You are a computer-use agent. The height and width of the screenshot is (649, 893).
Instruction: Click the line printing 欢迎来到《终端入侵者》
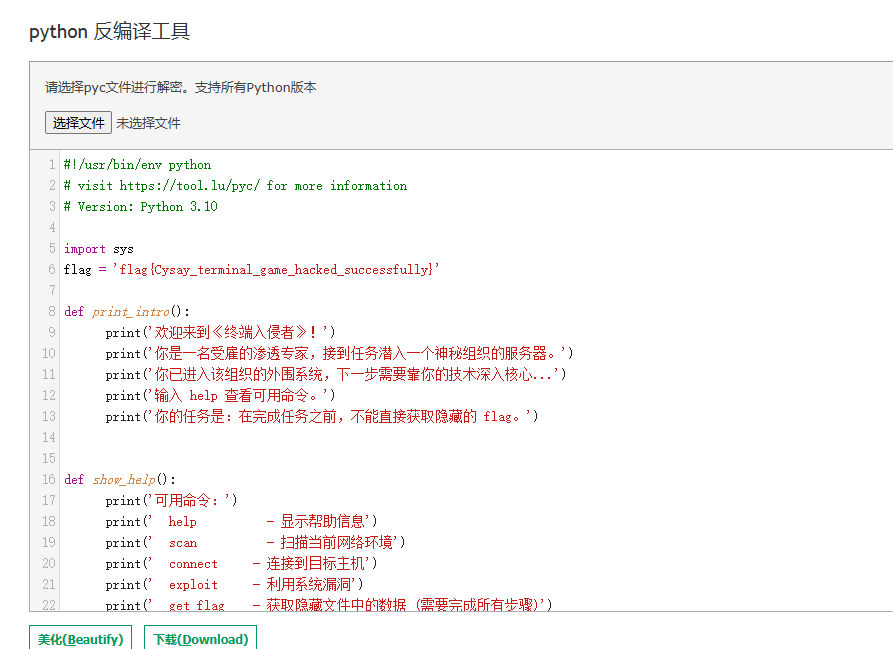pos(220,333)
